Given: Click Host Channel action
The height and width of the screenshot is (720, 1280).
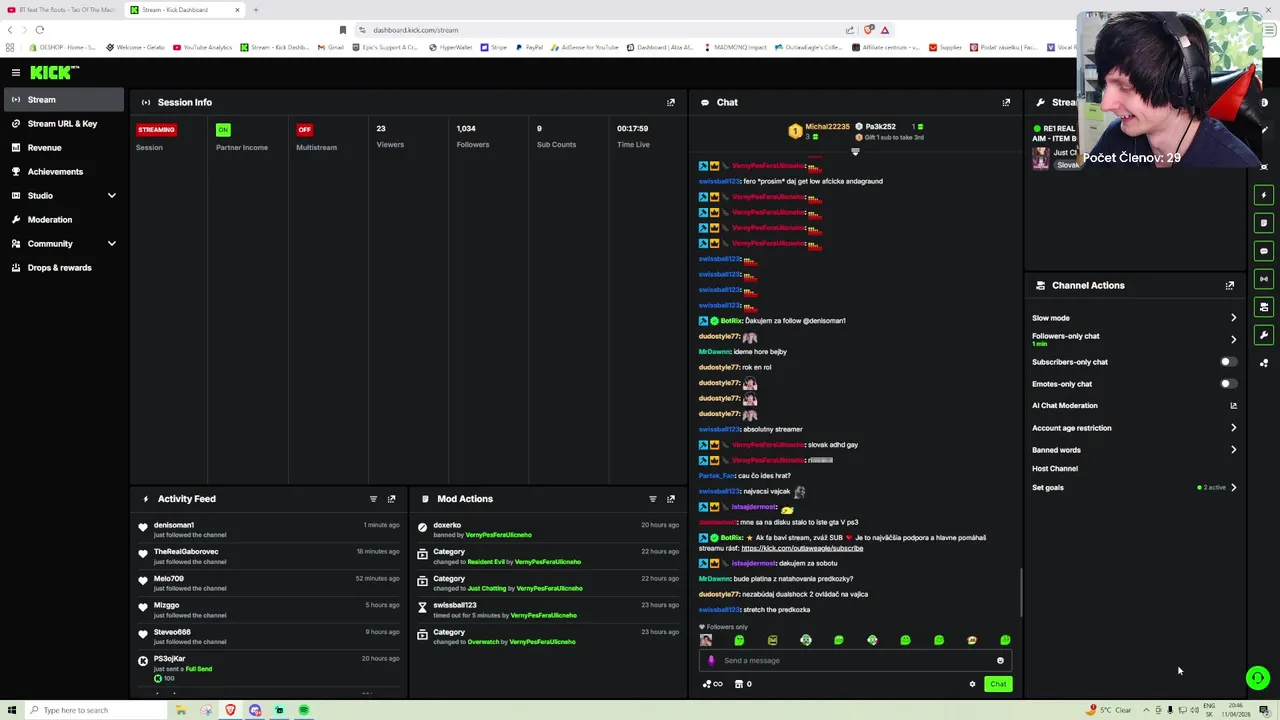Looking at the screenshot, I should (x=1055, y=469).
